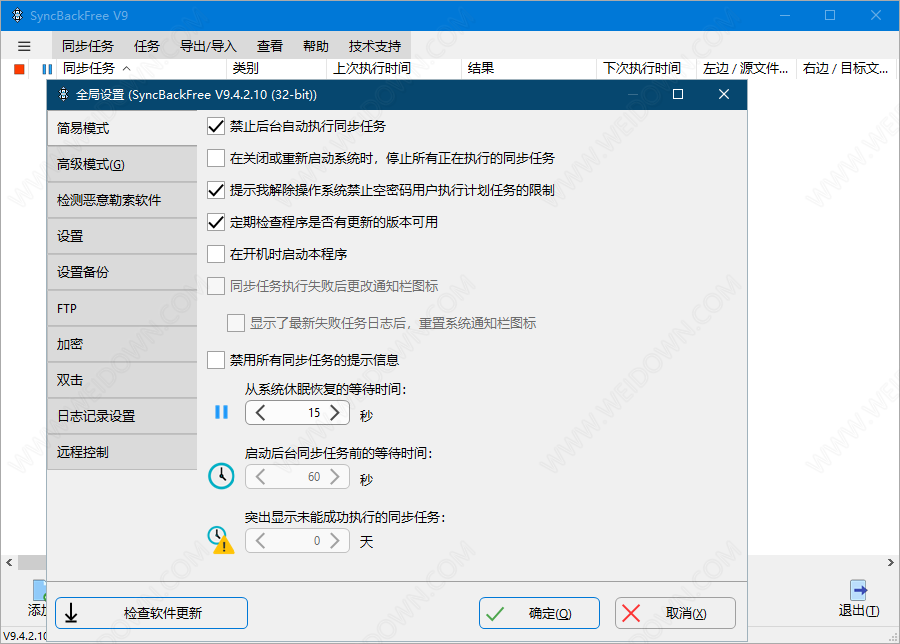Screen dimensions: 900x644
Task: Click the 左边 / 源文件 column header
Action: 745,68
